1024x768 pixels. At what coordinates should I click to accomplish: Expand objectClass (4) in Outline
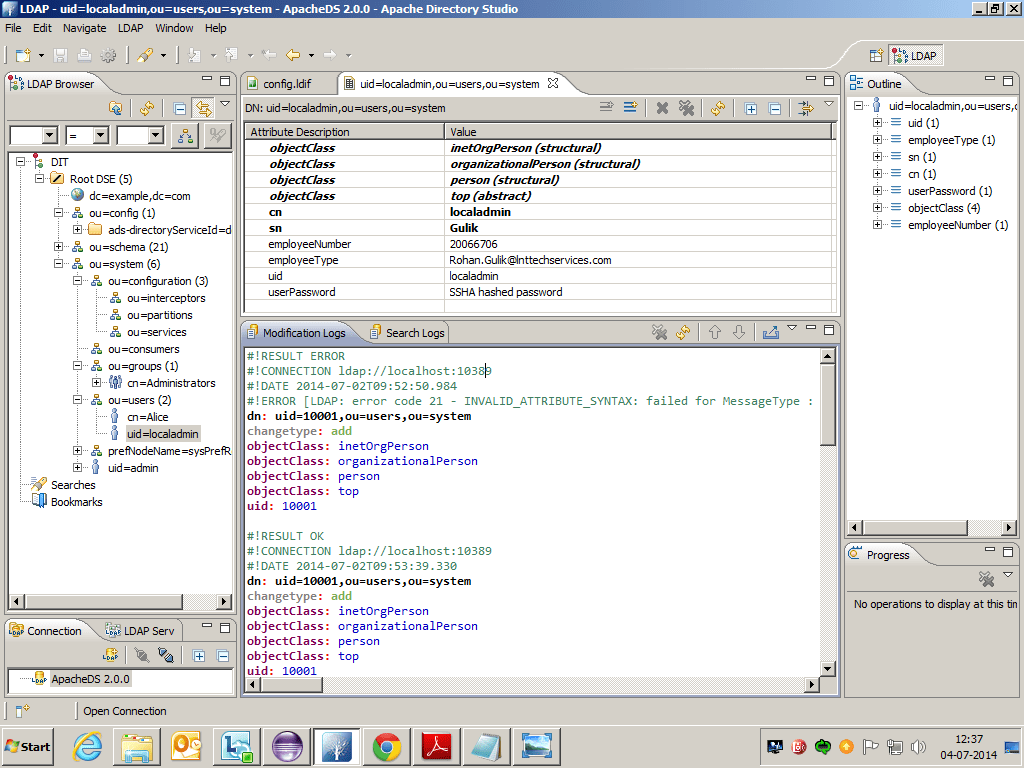point(877,208)
